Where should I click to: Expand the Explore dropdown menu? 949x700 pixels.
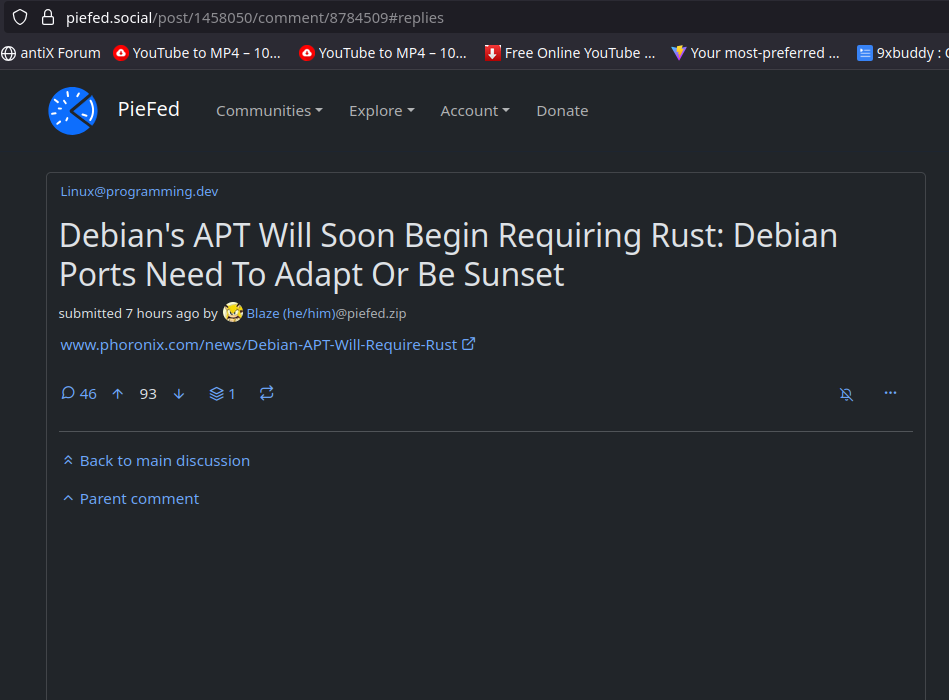point(381,111)
